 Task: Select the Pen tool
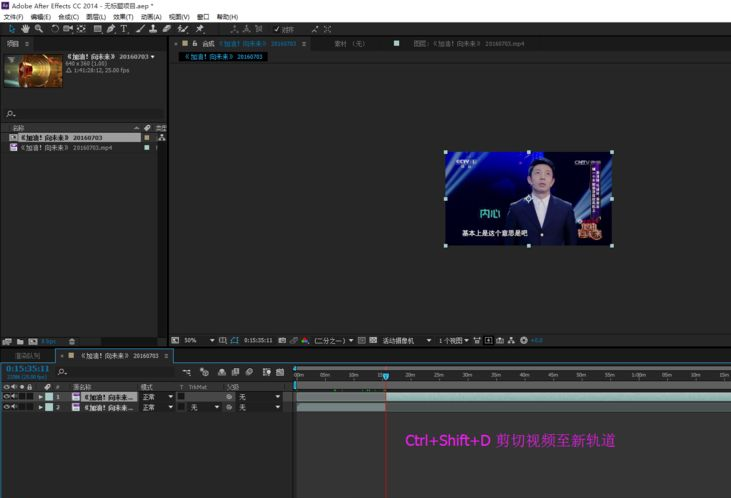(111, 29)
